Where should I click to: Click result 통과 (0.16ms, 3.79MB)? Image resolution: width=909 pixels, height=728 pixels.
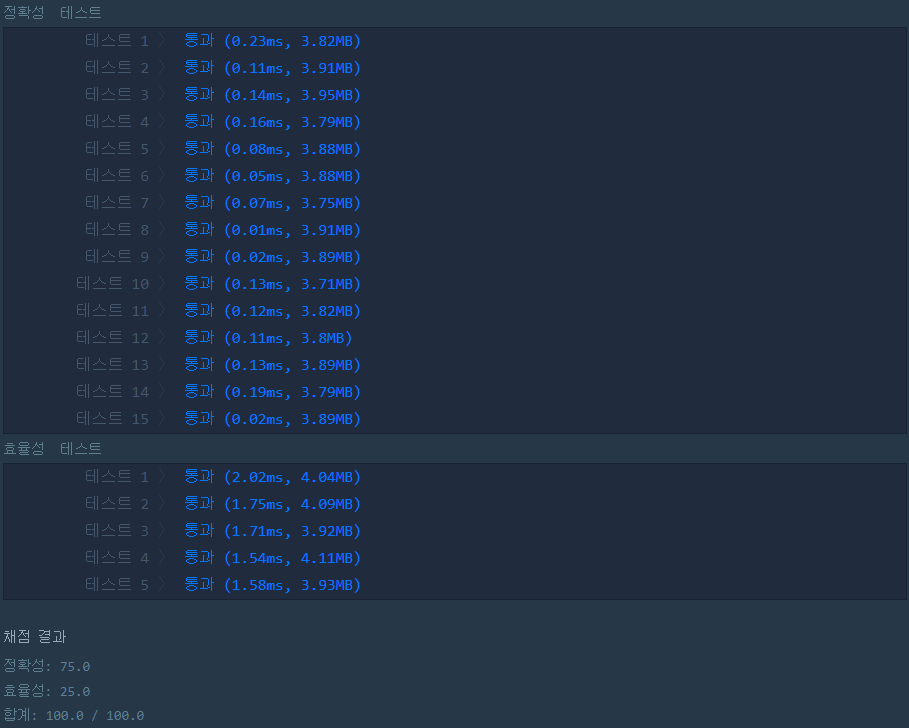(x=272, y=122)
